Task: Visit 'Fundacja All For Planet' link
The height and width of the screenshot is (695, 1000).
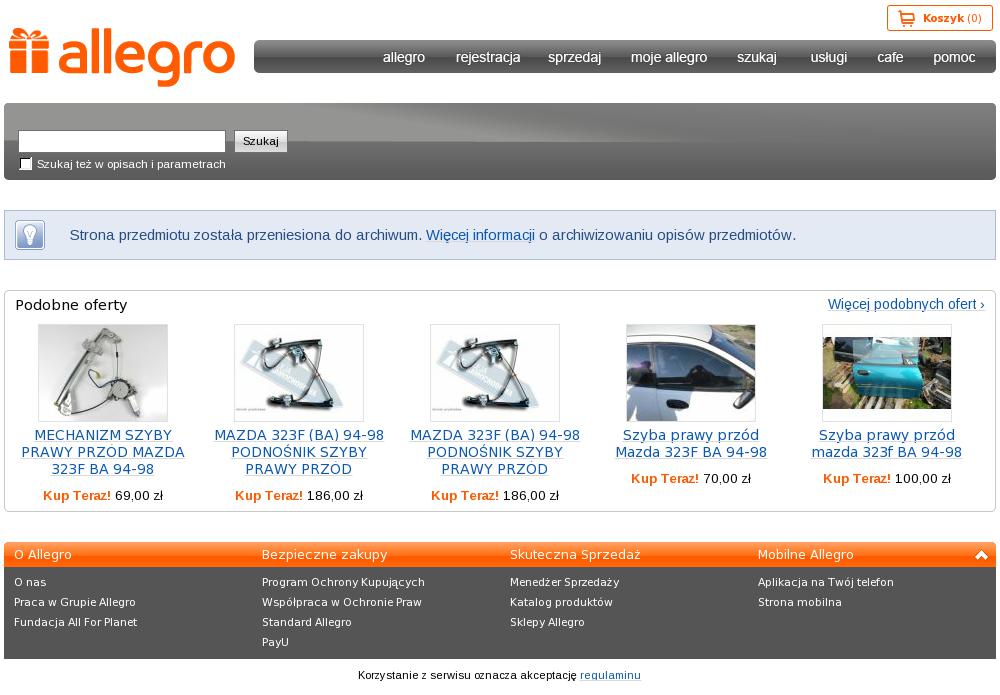Action: [x=75, y=622]
